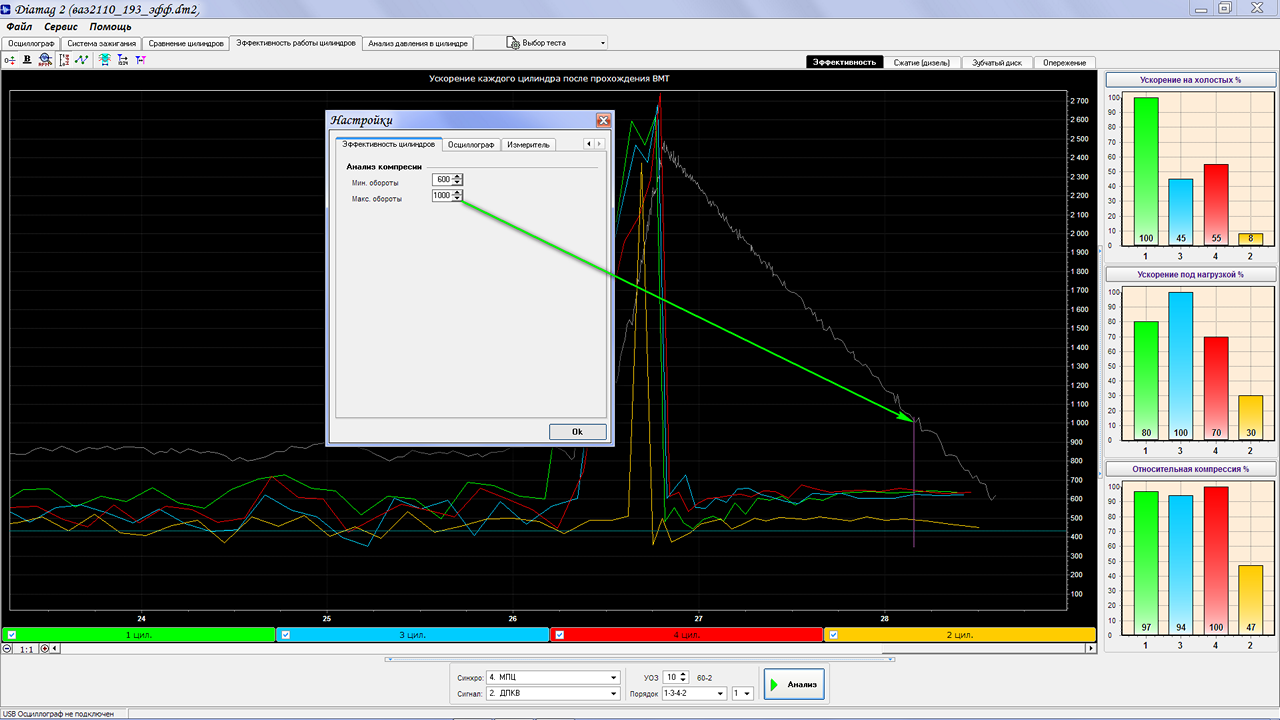
Task: Click the green play icon on the Анализ button
Action: pyautogui.click(x=774, y=685)
